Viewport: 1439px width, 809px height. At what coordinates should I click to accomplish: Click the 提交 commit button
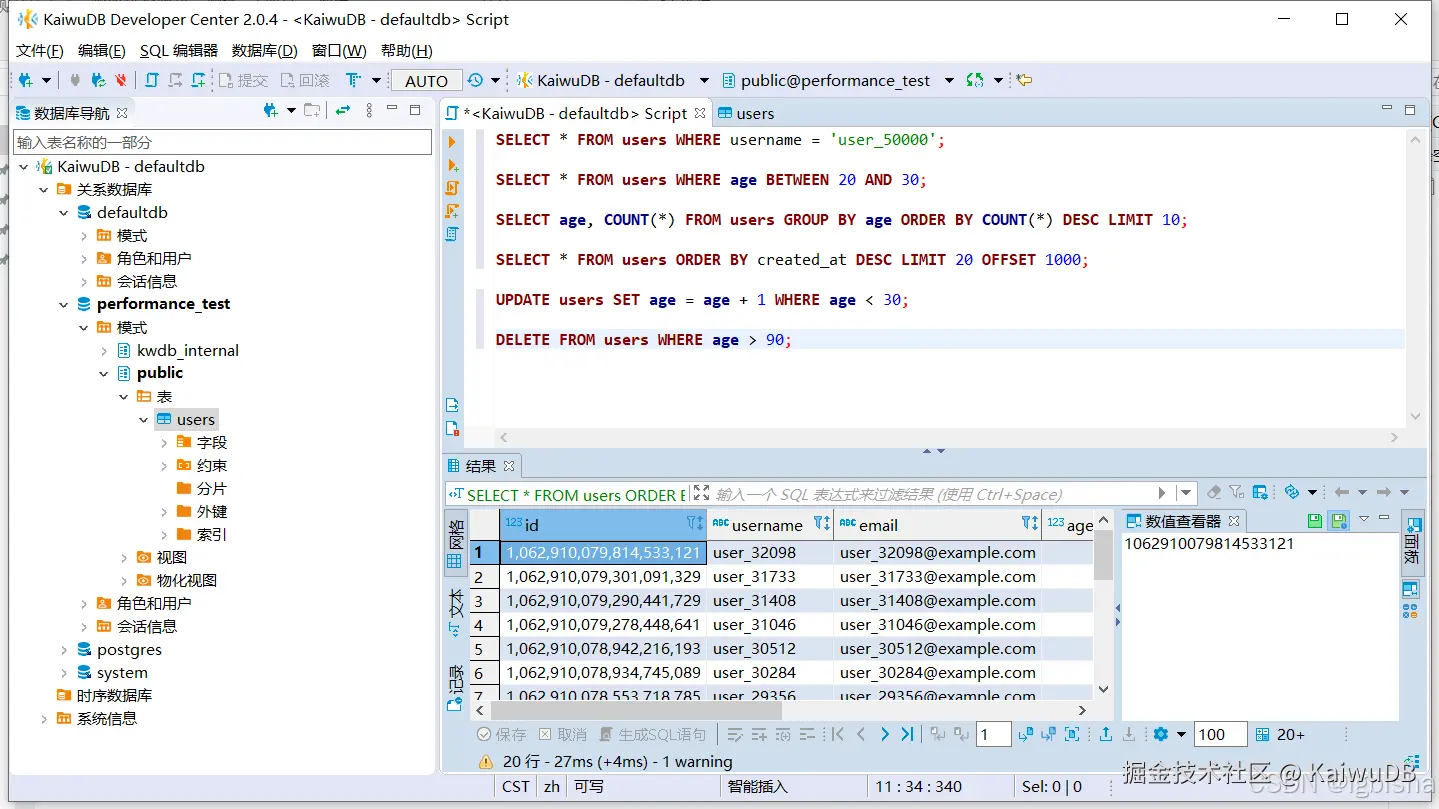tap(243, 80)
